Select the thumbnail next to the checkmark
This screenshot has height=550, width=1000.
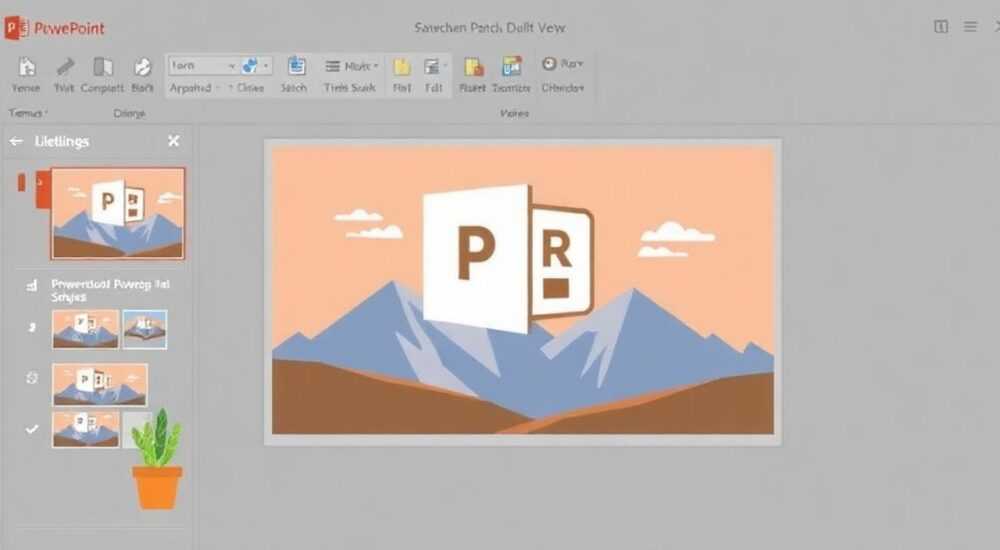click(85, 429)
